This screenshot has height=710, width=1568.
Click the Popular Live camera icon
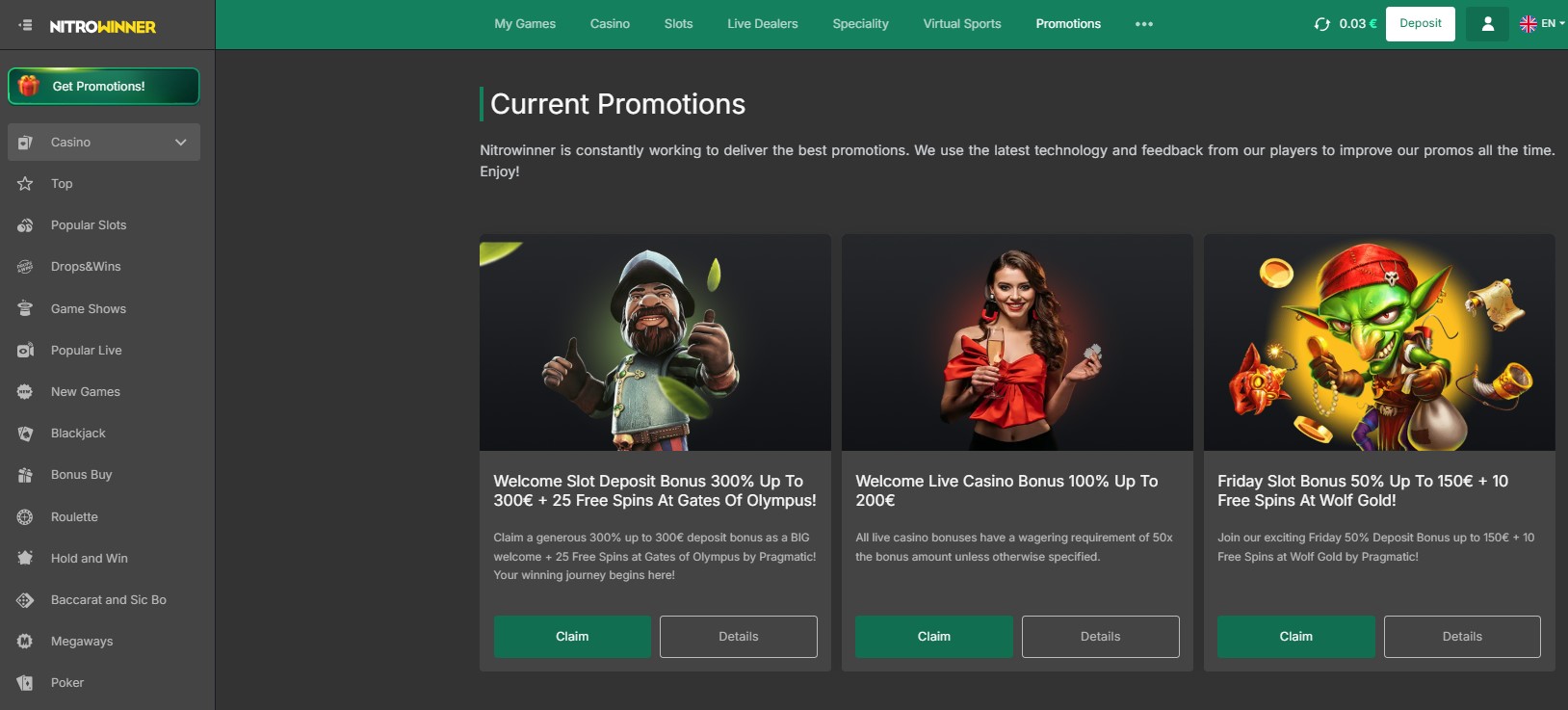click(x=25, y=351)
